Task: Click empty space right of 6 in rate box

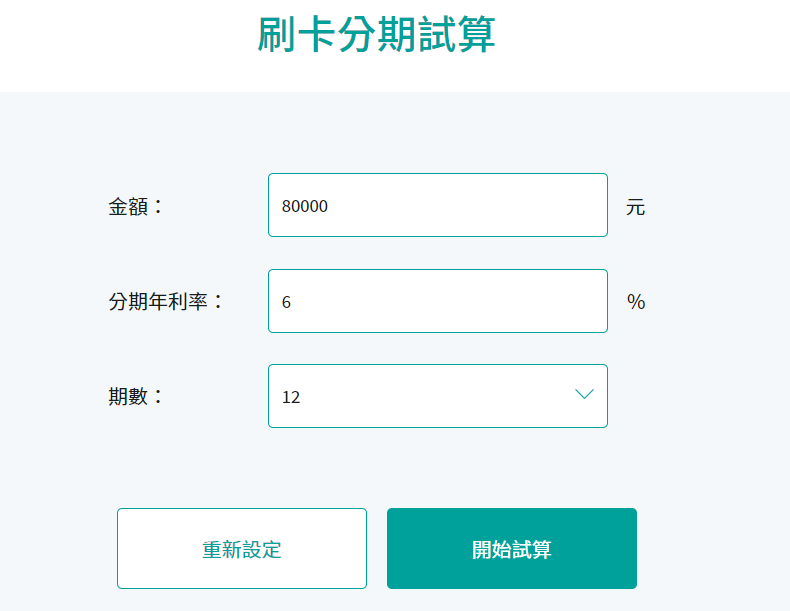Action: [x=448, y=301]
